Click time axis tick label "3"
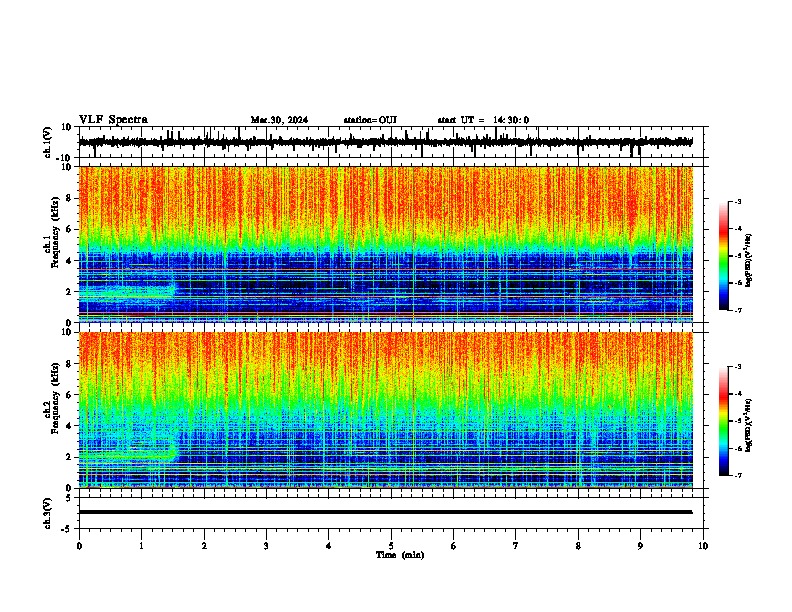The height and width of the screenshot is (612, 792). (x=266, y=546)
